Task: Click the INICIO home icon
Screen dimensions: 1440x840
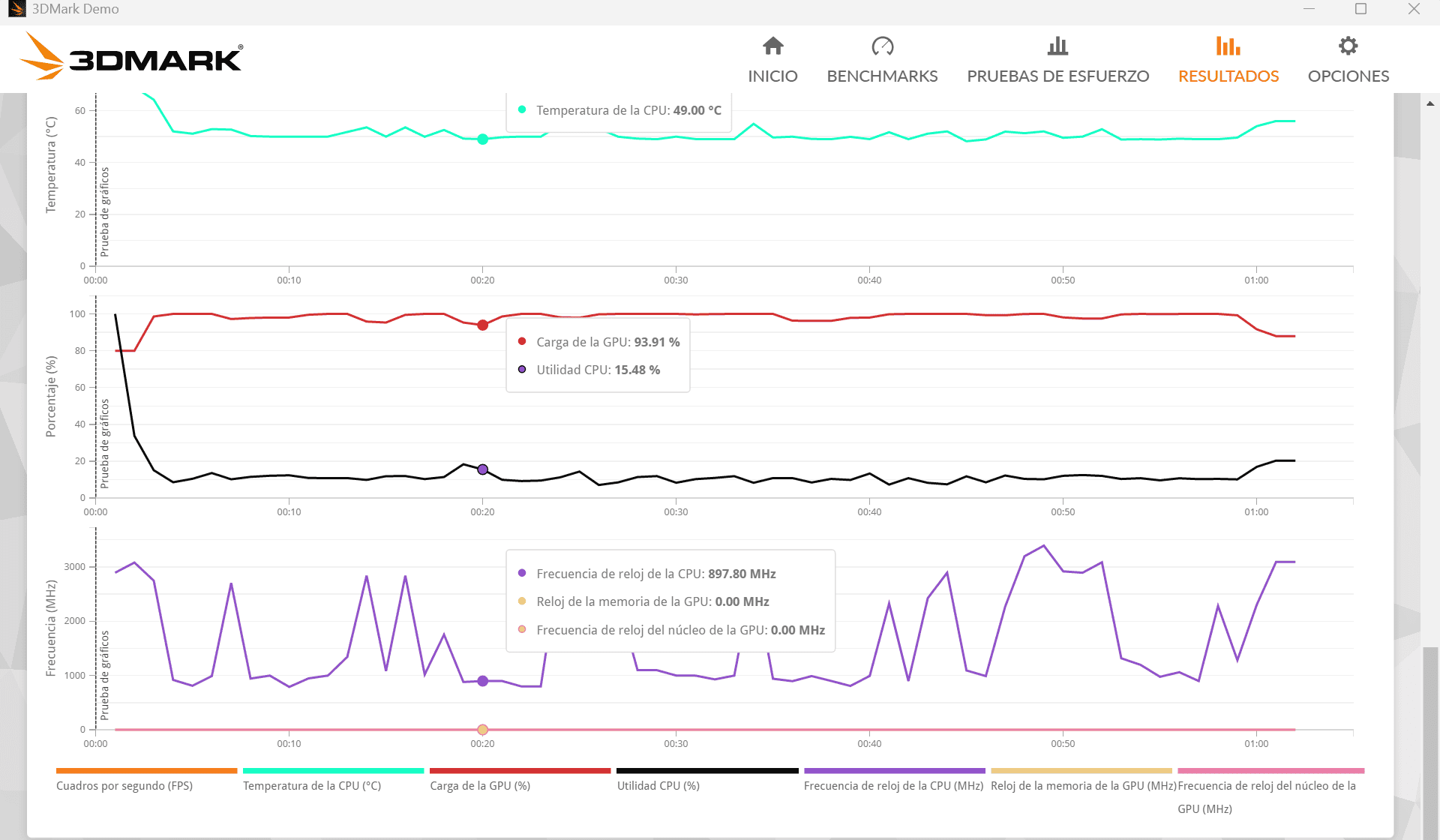Action: click(772, 46)
